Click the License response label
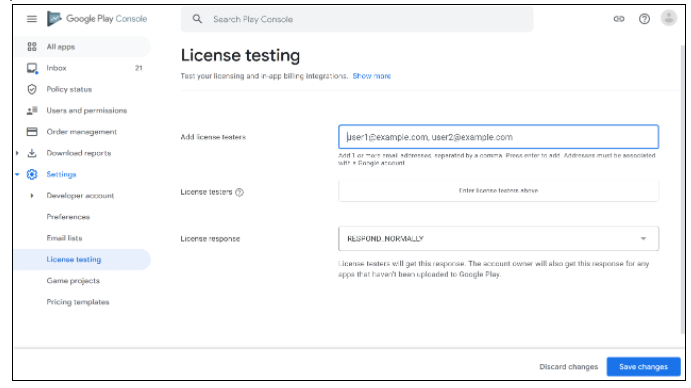The height and width of the screenshot is (388, 691). point(210,239)
